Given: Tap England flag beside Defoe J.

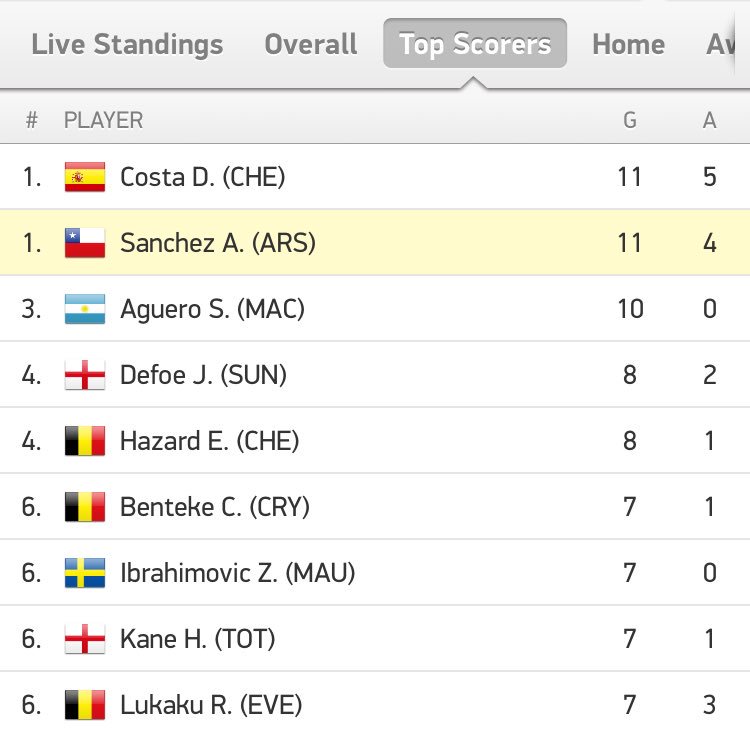Looking at the screenshot, I should point(85,375).
